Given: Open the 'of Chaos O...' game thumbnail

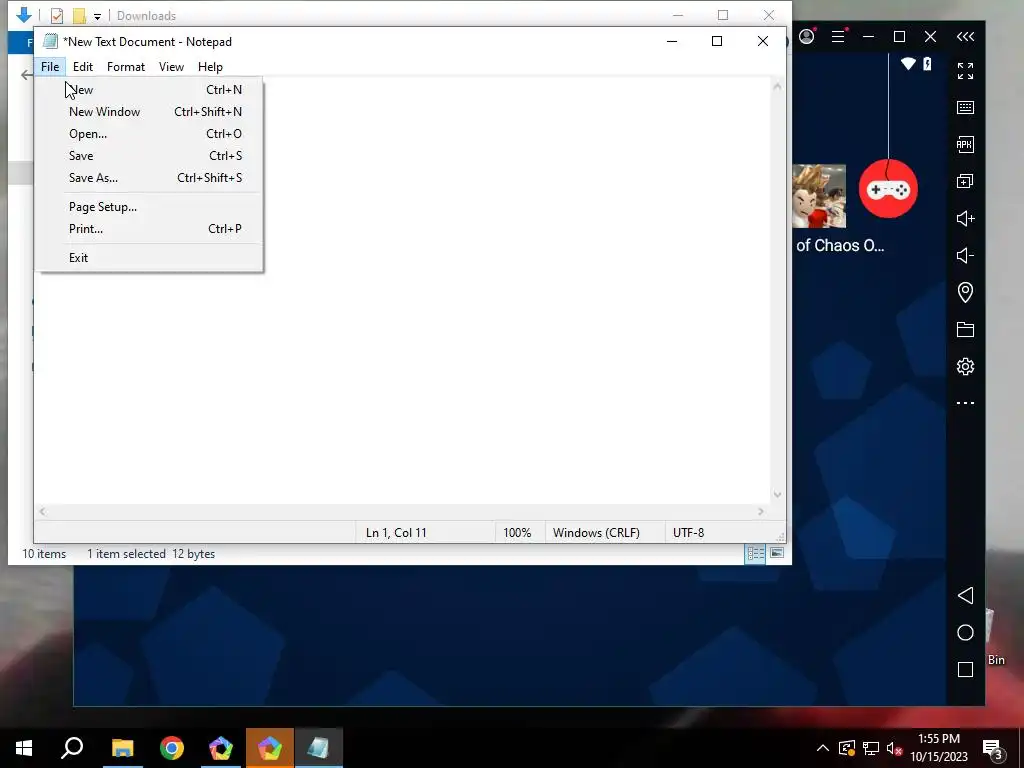Looking at the screenshot, I should pos(819,197).
